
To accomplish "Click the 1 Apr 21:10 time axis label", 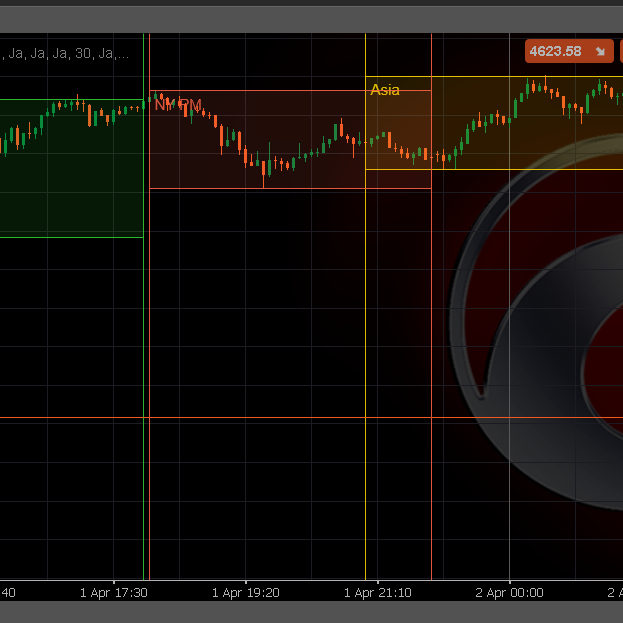I will 378,592.
